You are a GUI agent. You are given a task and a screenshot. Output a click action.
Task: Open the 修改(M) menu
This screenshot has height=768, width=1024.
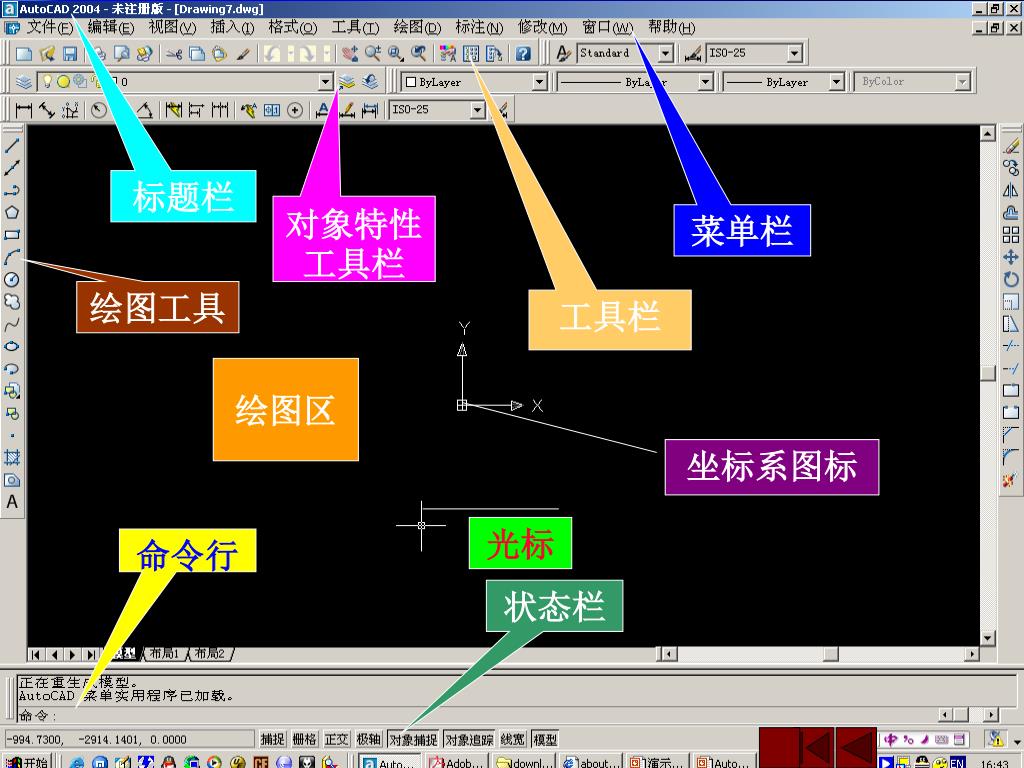[542, 27]
